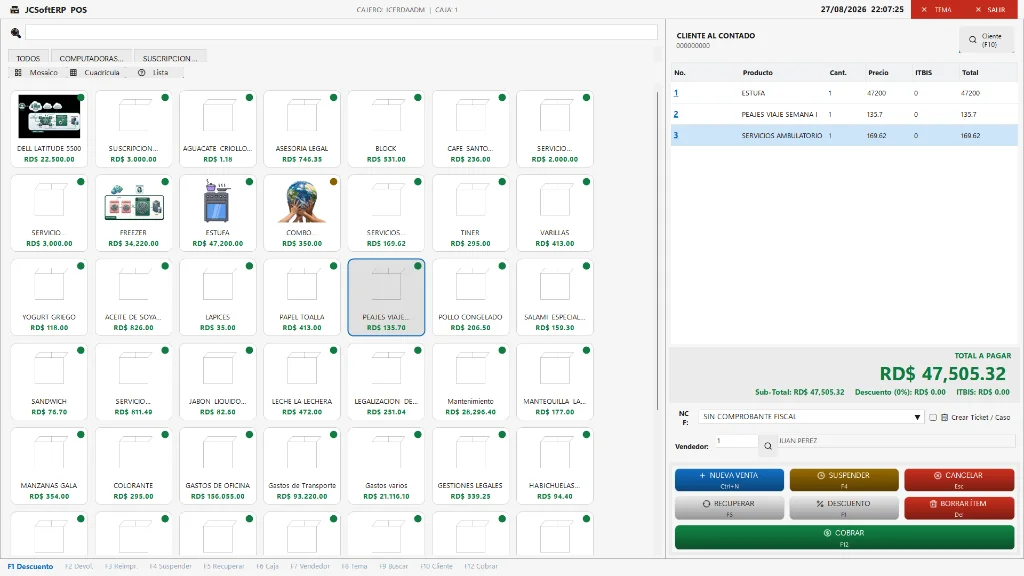Select the ASESORIA LEGAL product tile
The width and height of the screenshot is (1024, 576).
pyautogui.click(x=302, y=129)
